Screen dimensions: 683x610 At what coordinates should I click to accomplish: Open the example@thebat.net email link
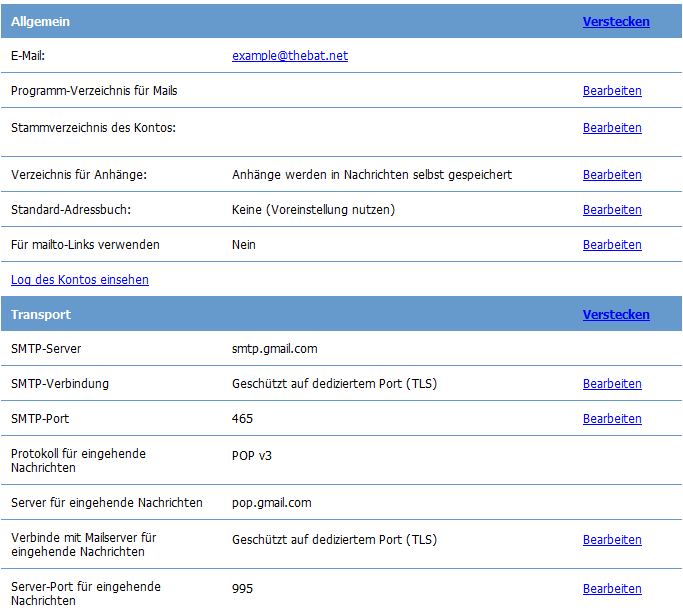(x=290, y=56)
